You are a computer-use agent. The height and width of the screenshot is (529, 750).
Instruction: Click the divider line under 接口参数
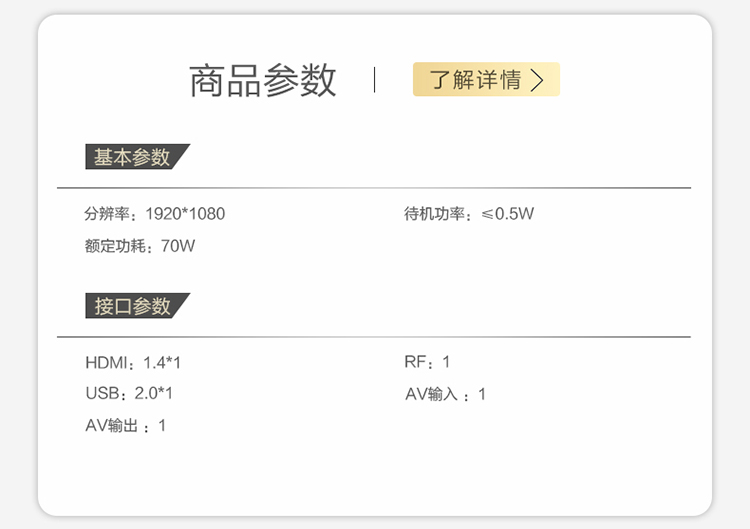click(374, 337)
